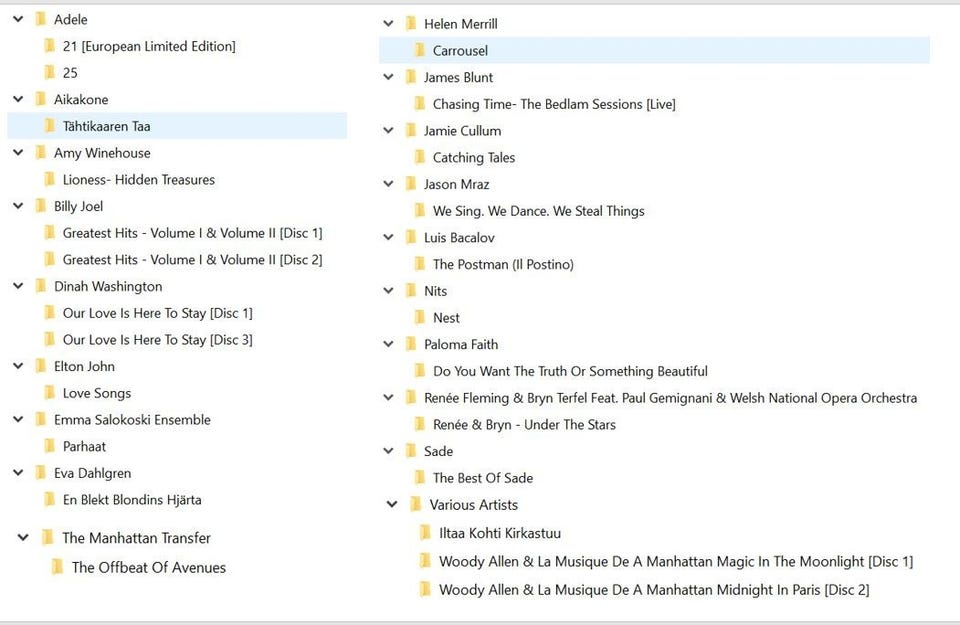This screenshot has width=960, height=625.
Task: Click folder icon of Our Love Is Here To Stay [Disc 1]
Action: pos(50,313)
